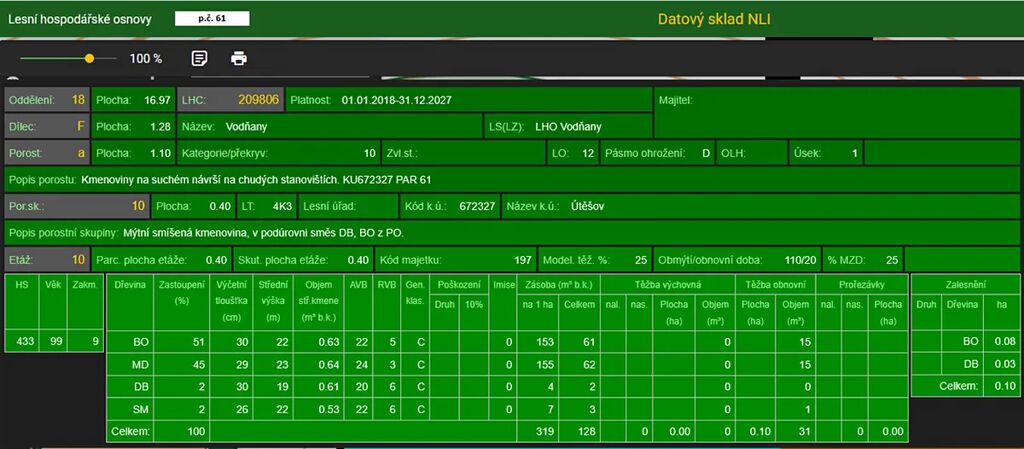1024x449 pixels.
Task: Click the 'Těžba výchovná' column header
Action: (x=667, y=285)
